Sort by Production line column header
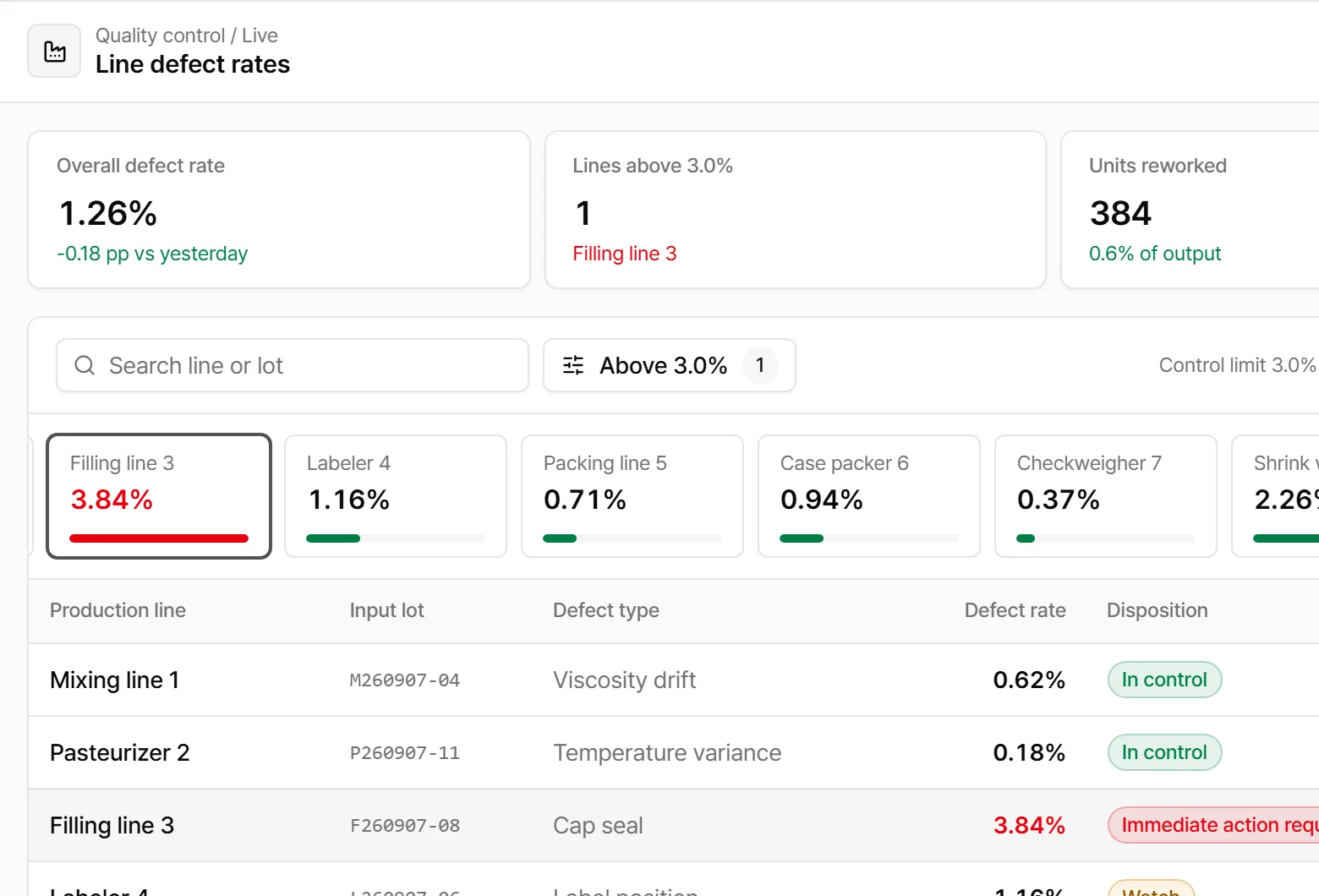Screen dimensions: 1319x896 pos(118,610)
